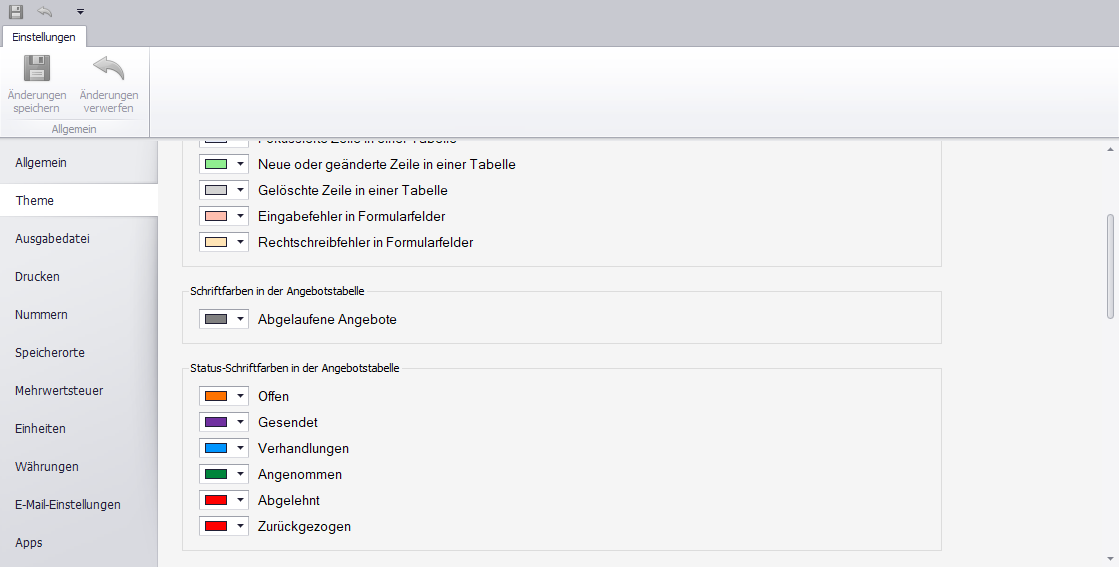Expand the Verhandlungen color dropdown arrow
The height and width of the screenshot is (567, 1119).
241,448
